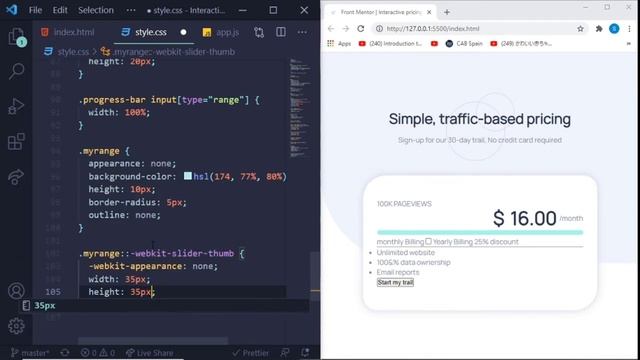This screenshot has width=640, height=360.
Task: Click the unsaved dot on style.css tab
Action: 183,32
